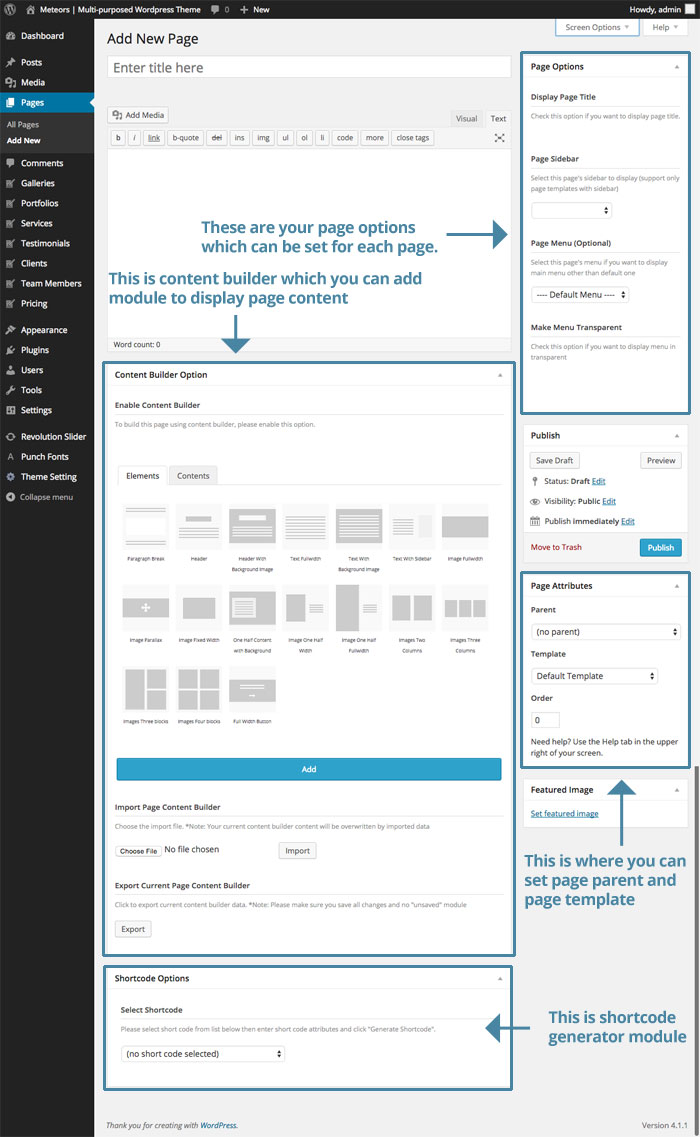This screenshot has height=1137, width=700.
Task: Choose the Image Parallax element thumbnail
Action: pyautogui.click(x=145, y=608)
